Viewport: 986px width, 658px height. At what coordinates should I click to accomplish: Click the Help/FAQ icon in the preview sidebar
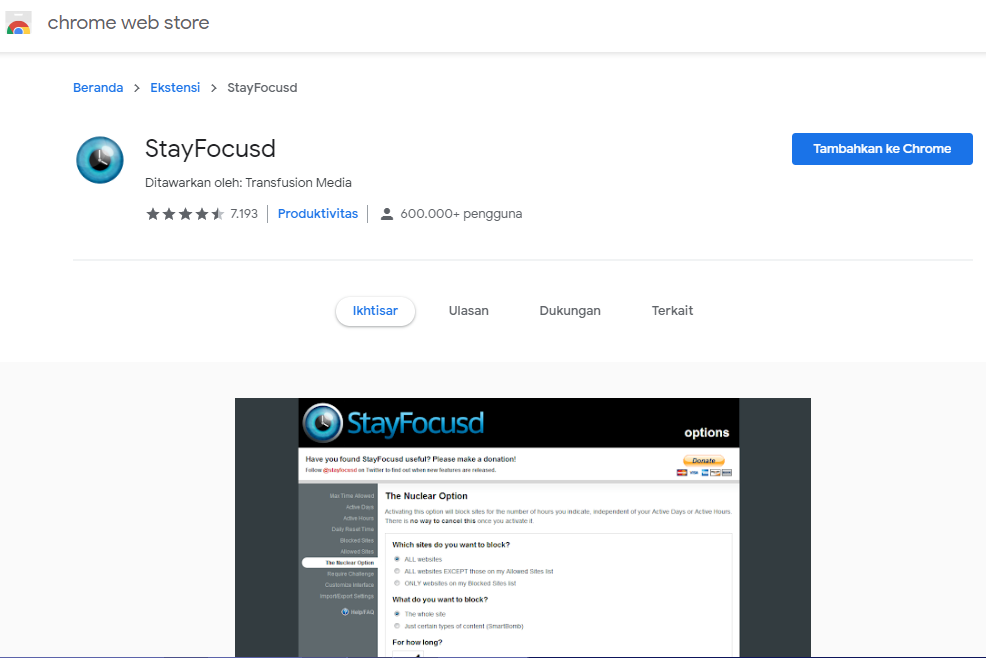pyautogui.click(x=345, y=611)
